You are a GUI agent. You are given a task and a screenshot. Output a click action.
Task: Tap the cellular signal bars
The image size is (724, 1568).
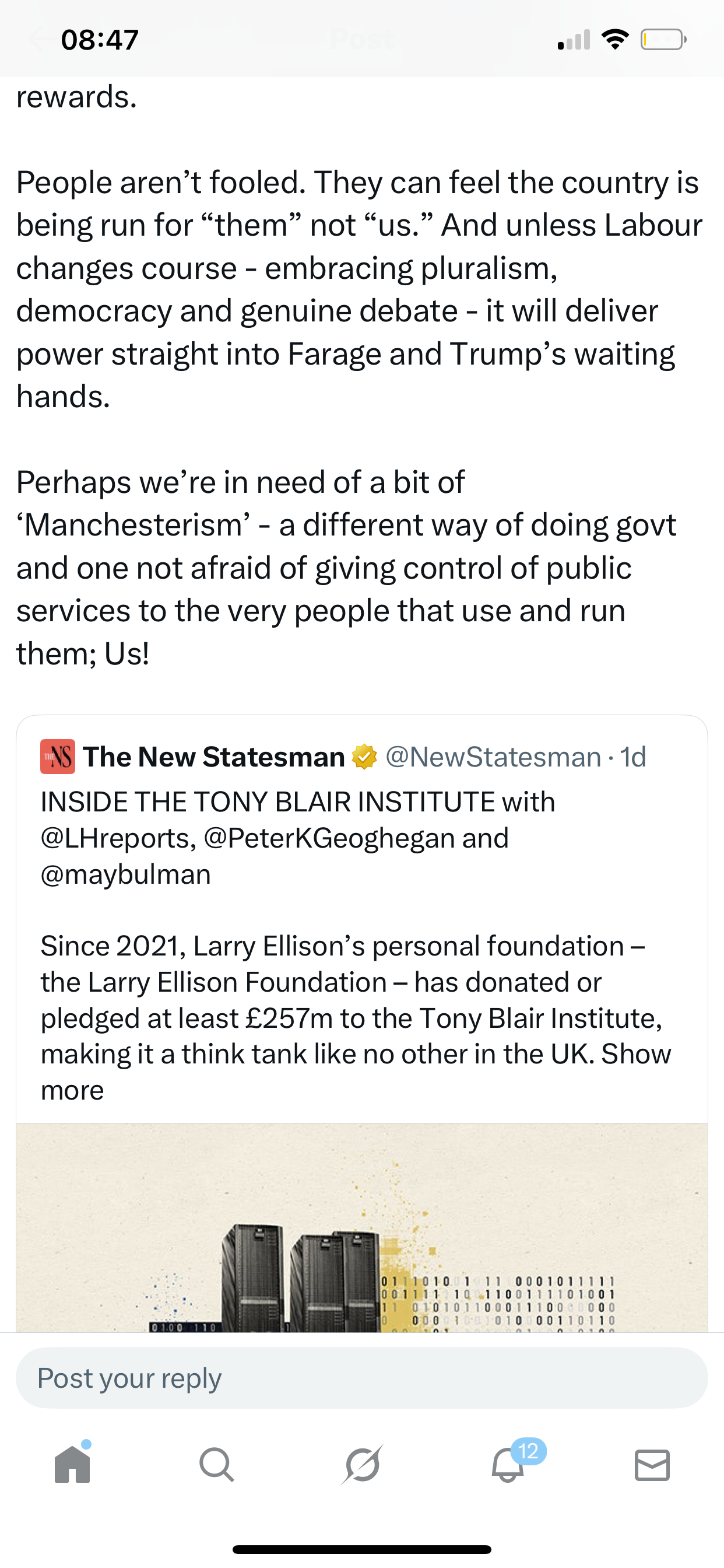[574, 40]
